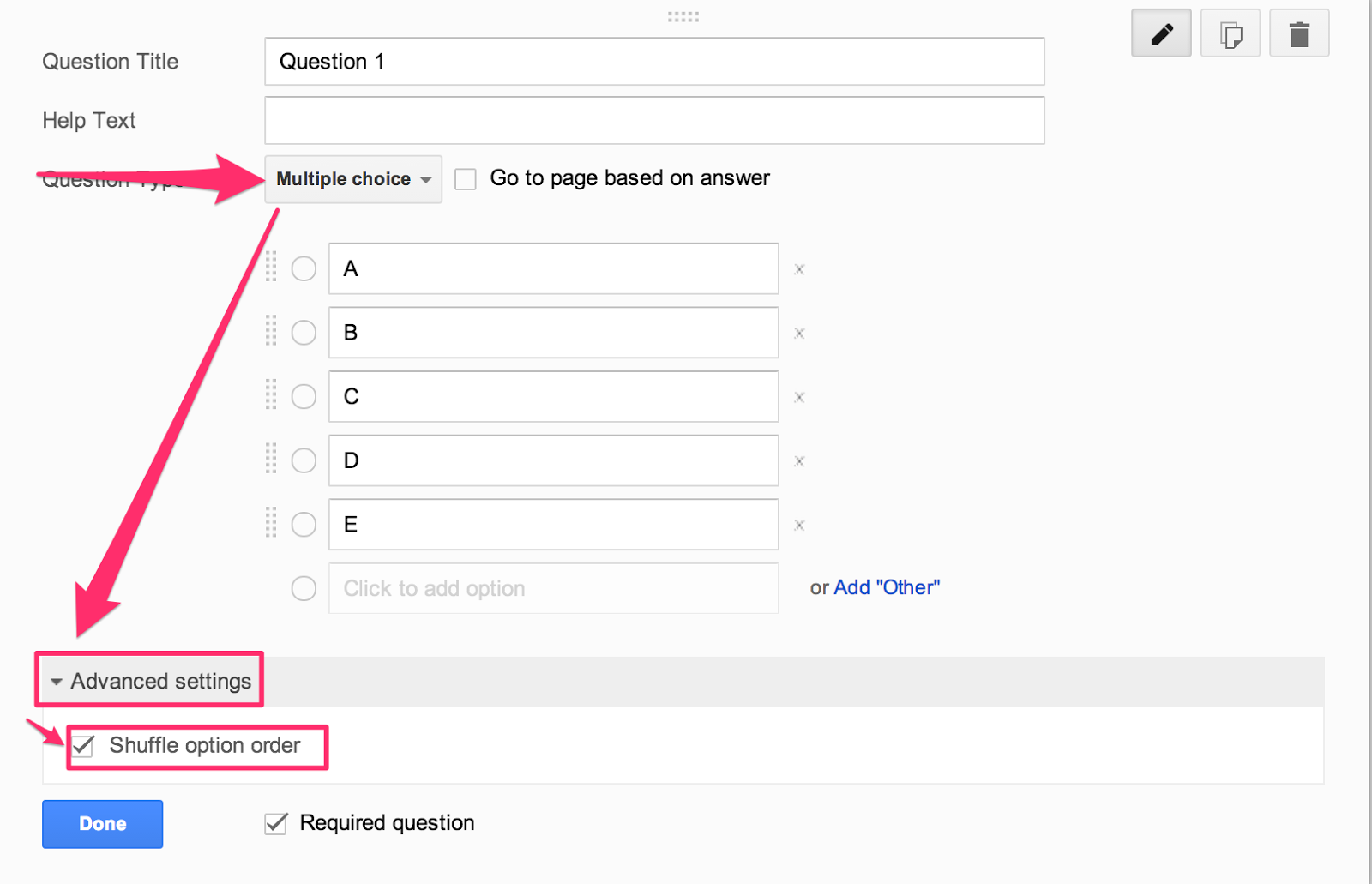
Task: Uncheck Shuffle option order checkbox
Action: 83,746
